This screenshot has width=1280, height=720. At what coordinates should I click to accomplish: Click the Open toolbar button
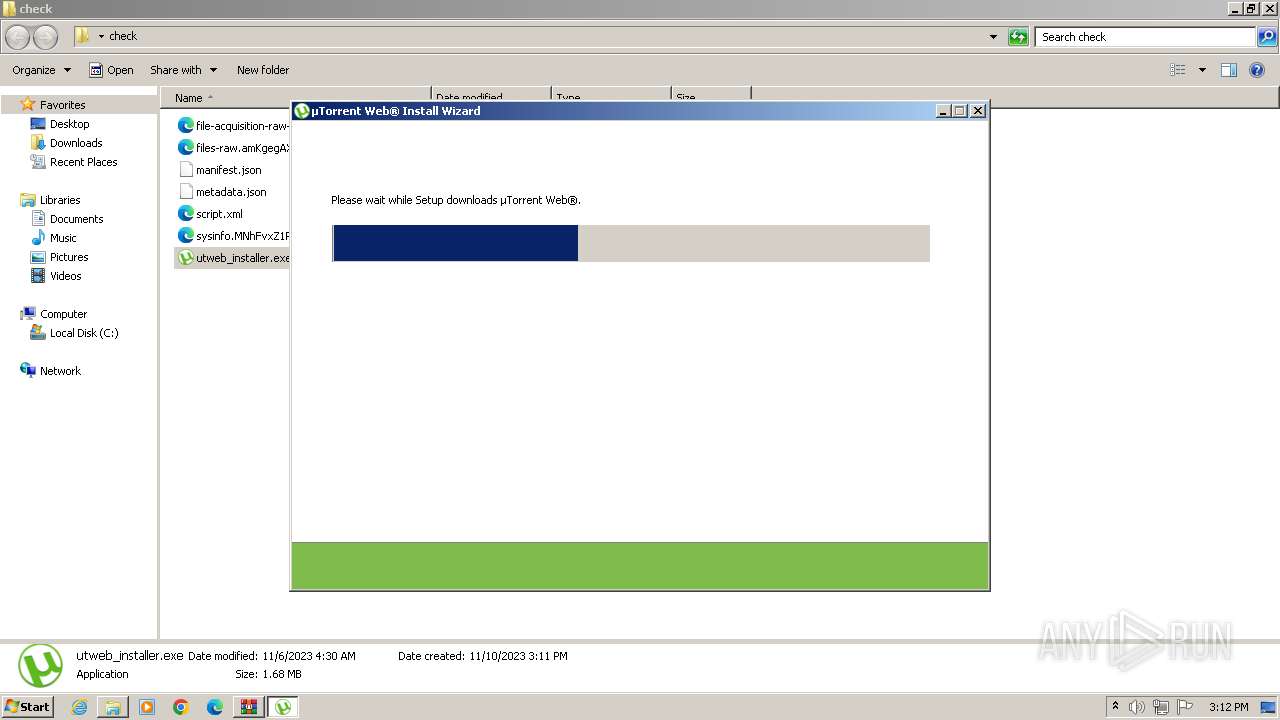coord(111,70)
